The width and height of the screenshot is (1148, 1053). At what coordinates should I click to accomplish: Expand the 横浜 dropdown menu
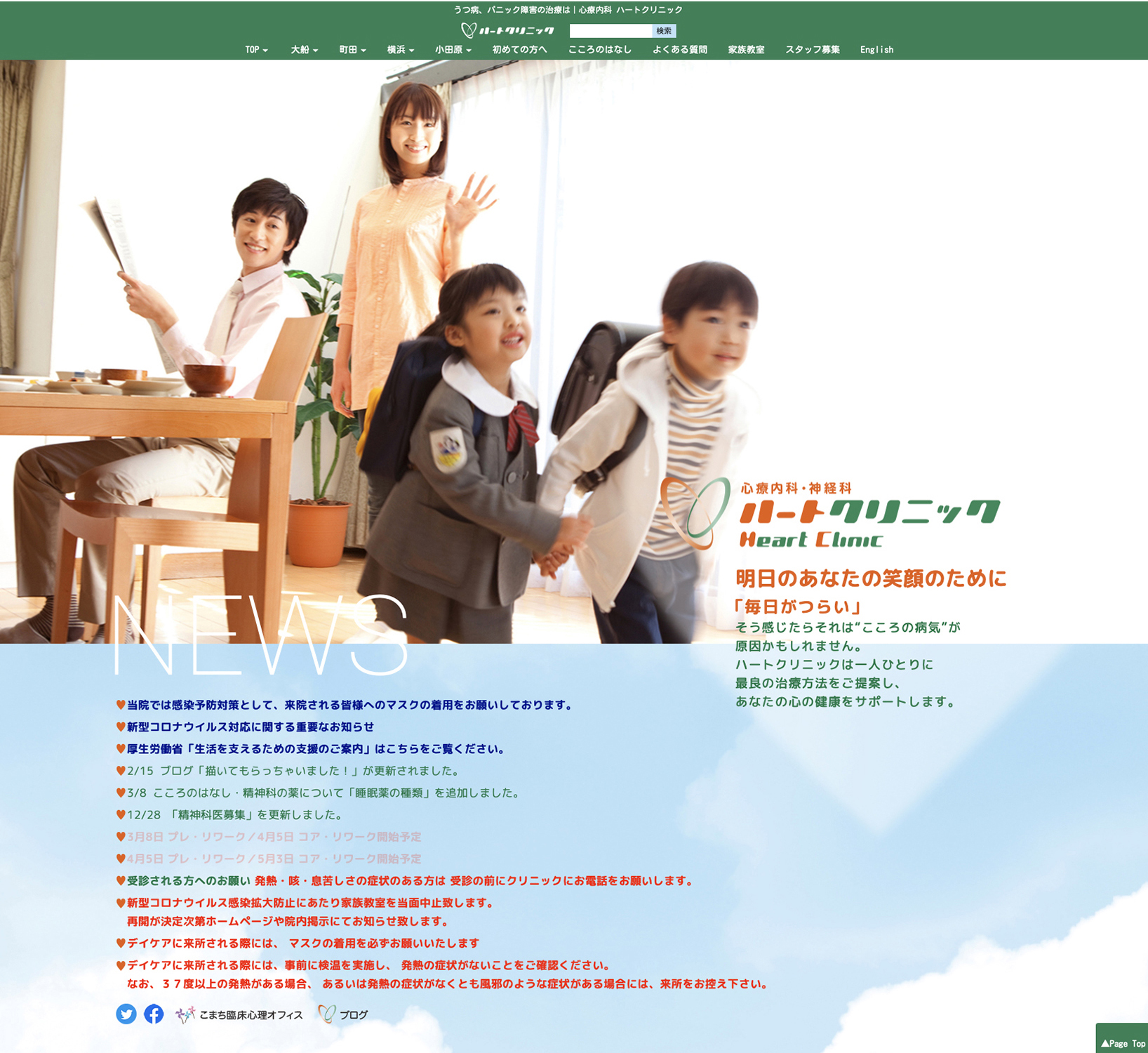pyautogui.click(x=401, y=50)
